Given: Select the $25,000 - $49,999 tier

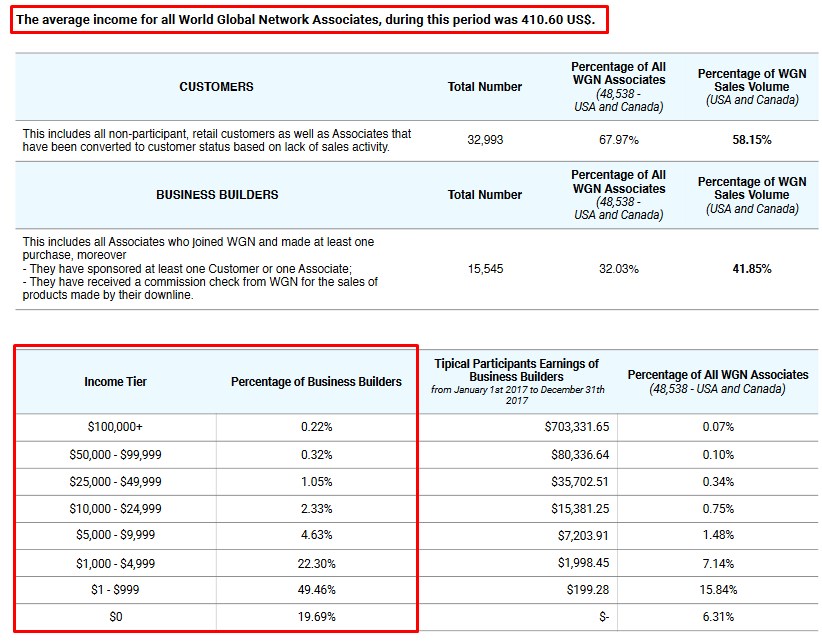Looking at the screenshot, I should pyautogui.click(x=115, y=482).
